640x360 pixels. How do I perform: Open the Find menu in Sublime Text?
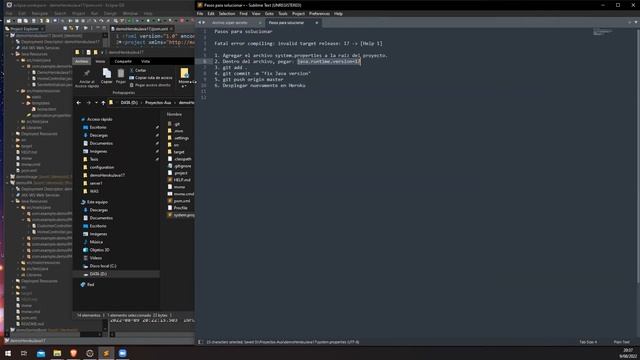(x=243, y=13)
